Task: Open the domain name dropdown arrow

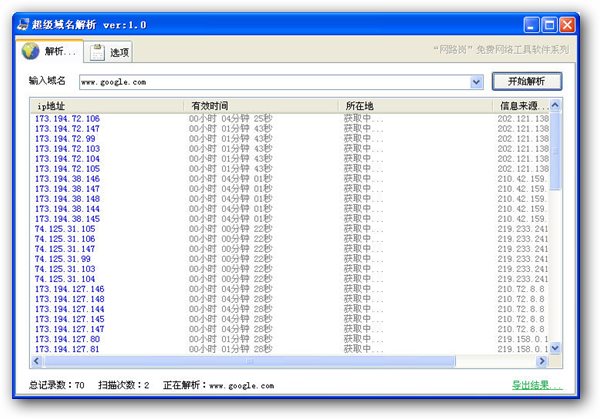Action: coord(476,82)
